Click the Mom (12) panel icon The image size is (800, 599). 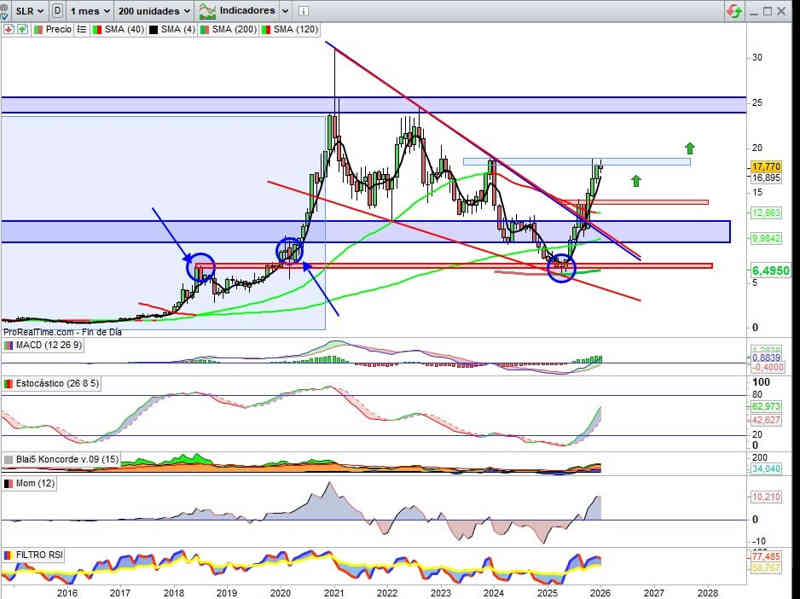point(9,484)
